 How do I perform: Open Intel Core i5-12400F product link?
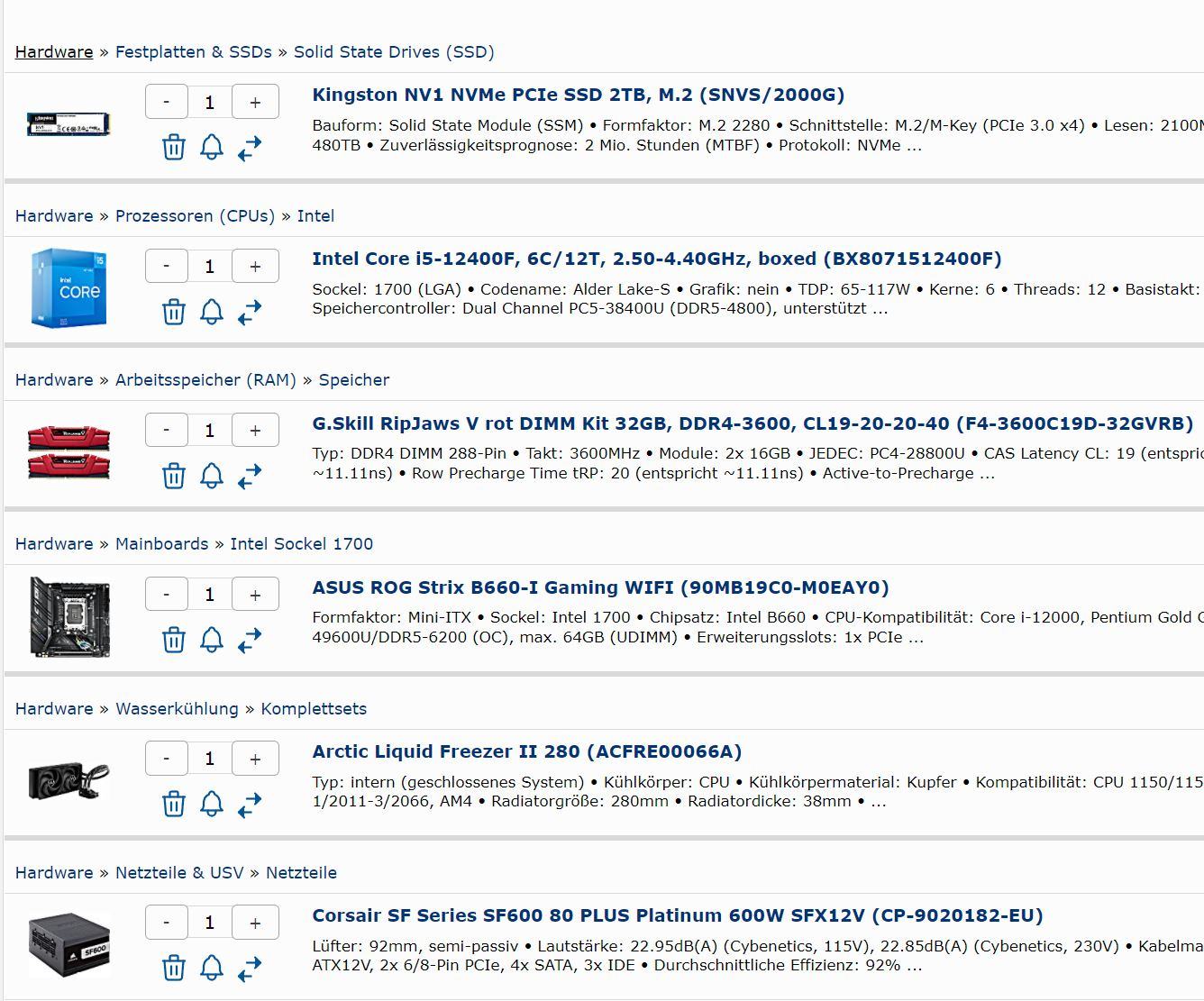(657, 259)
